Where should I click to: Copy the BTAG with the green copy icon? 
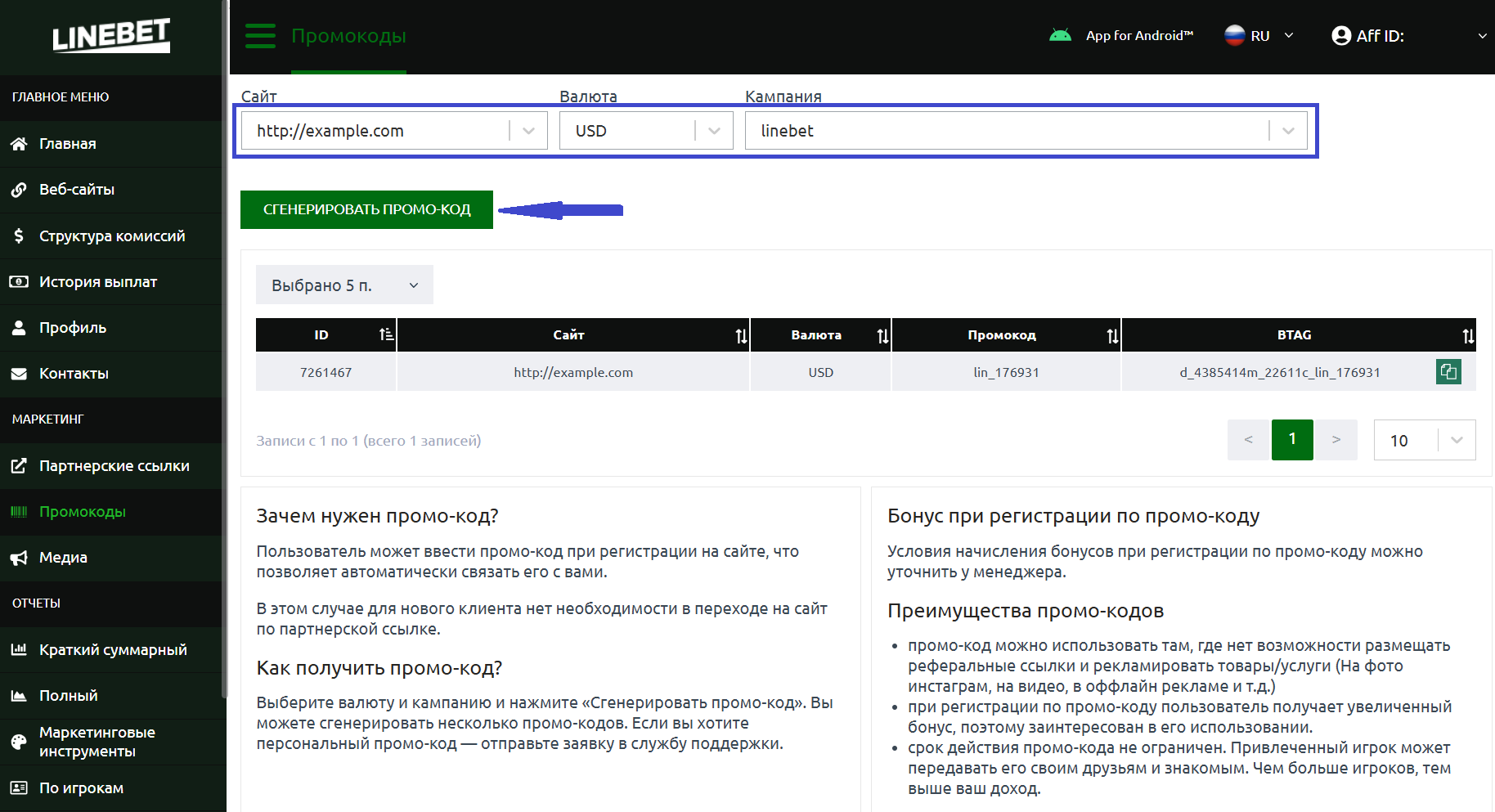click(x=1448, y=371)
